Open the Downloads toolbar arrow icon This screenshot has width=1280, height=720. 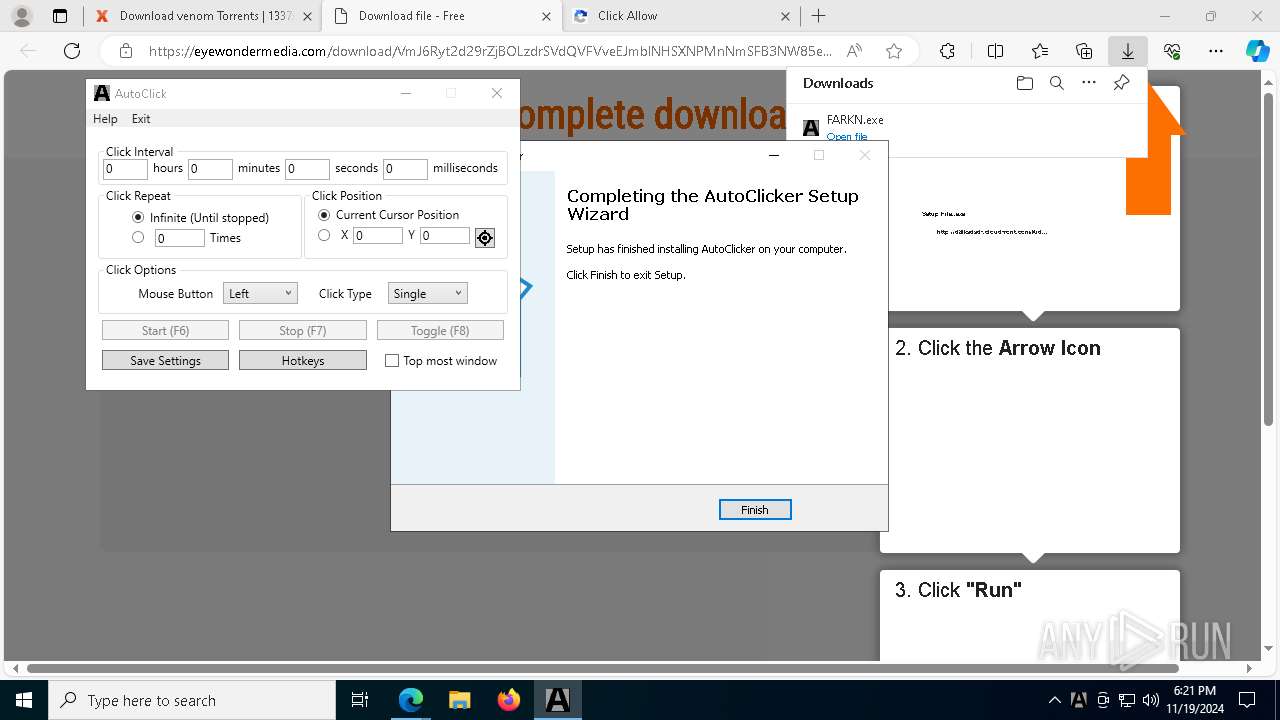1128,51
